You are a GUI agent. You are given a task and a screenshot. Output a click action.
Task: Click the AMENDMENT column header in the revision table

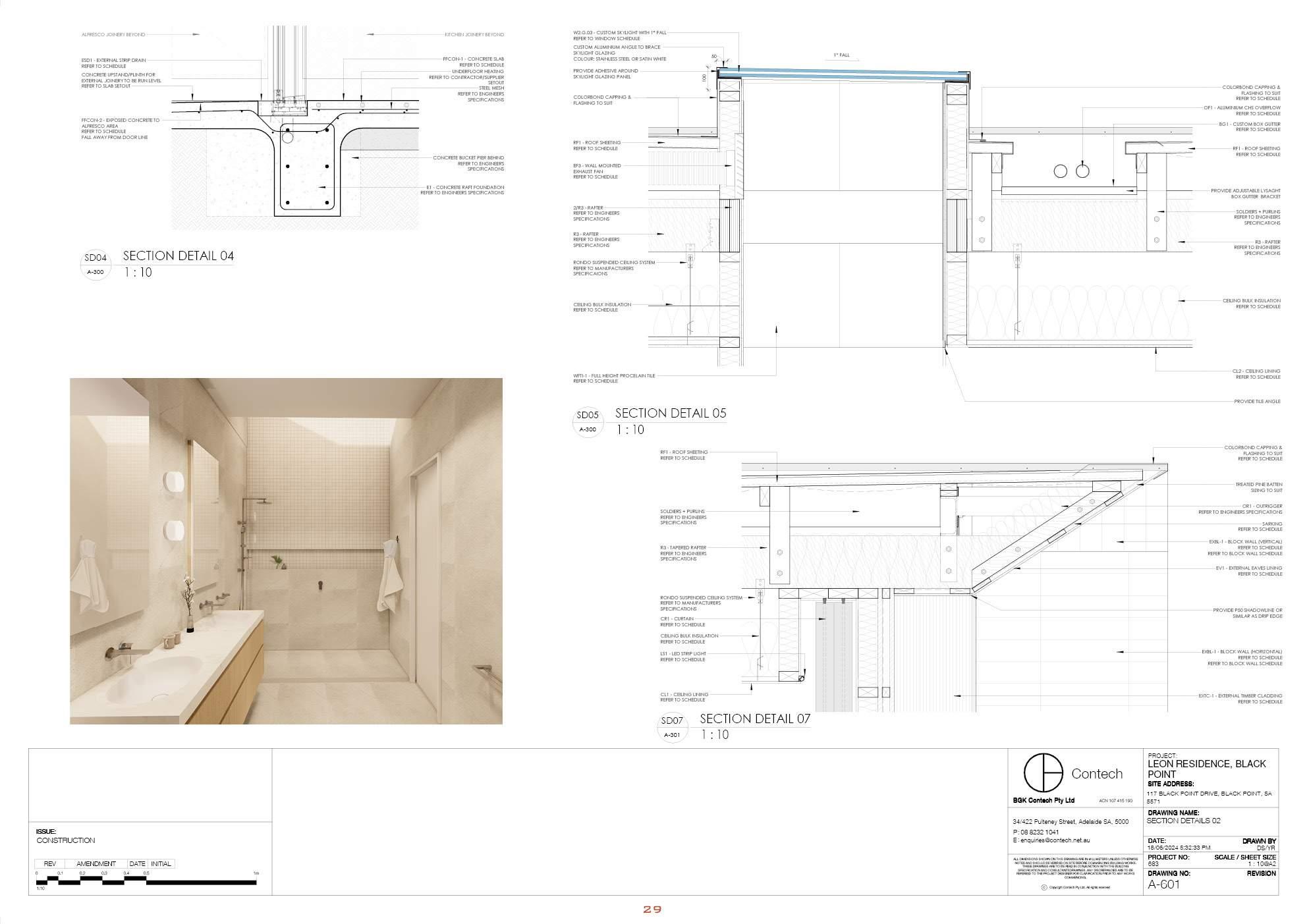tap(96, 863)
